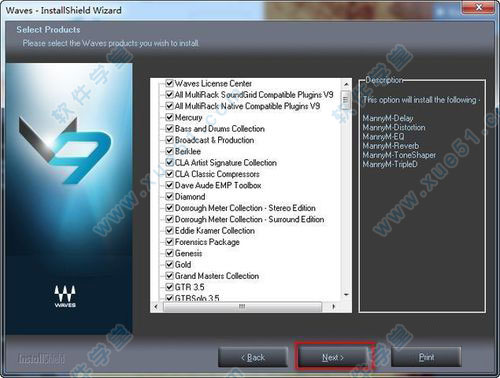Select the Grand Masters Collection entry
This screenshot has width=500, height=378.
coord(217,276)
